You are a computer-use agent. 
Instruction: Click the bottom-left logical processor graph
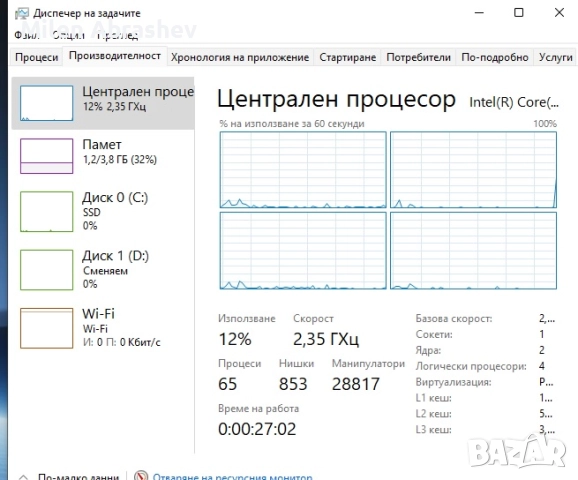coord(303,251)
